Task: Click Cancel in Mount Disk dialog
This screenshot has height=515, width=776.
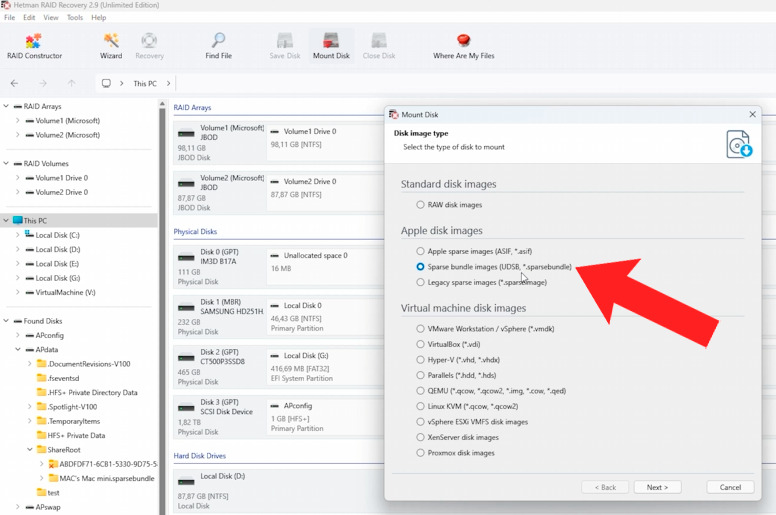Action: tap(730, 487)
